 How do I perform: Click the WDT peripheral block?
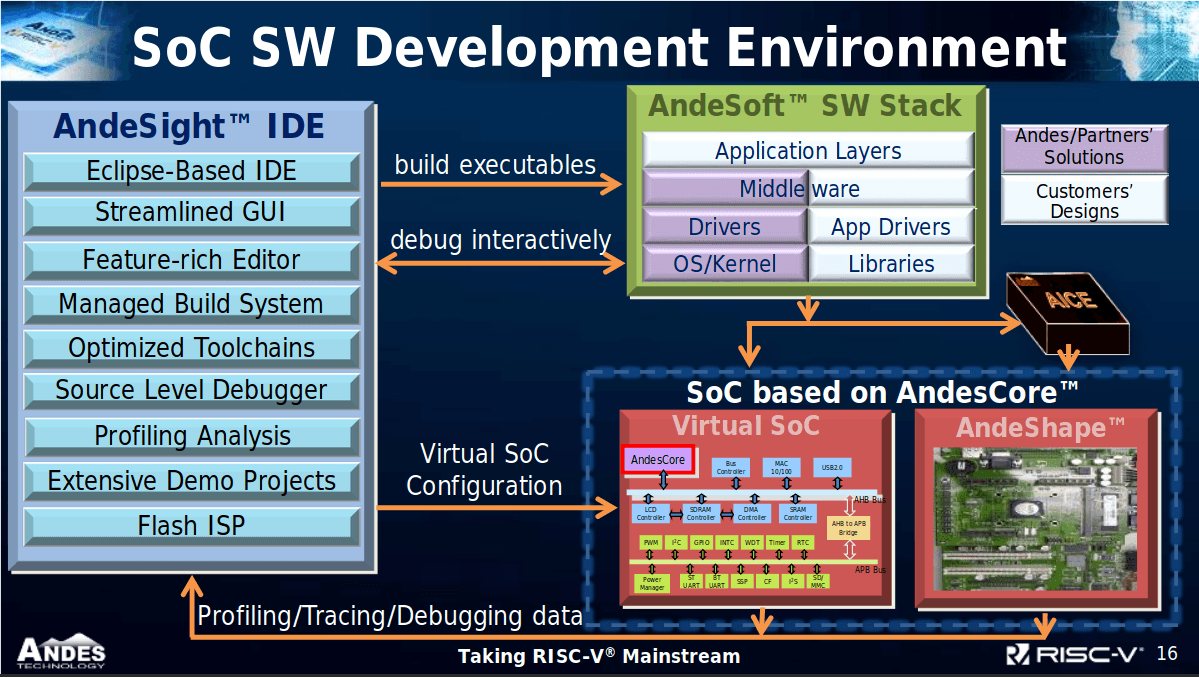coord(752,542)
